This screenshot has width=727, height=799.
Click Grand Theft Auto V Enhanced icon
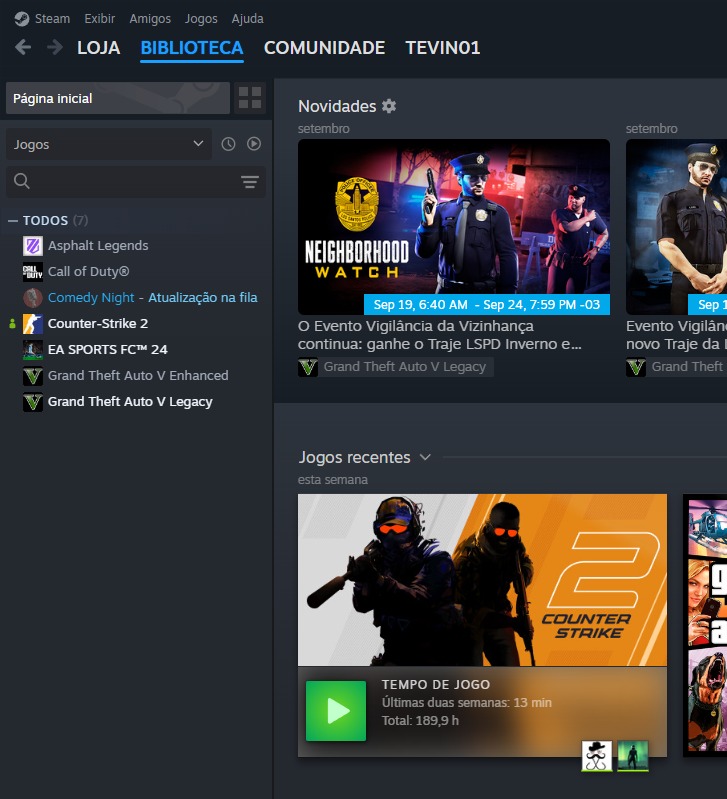[33, 376]
